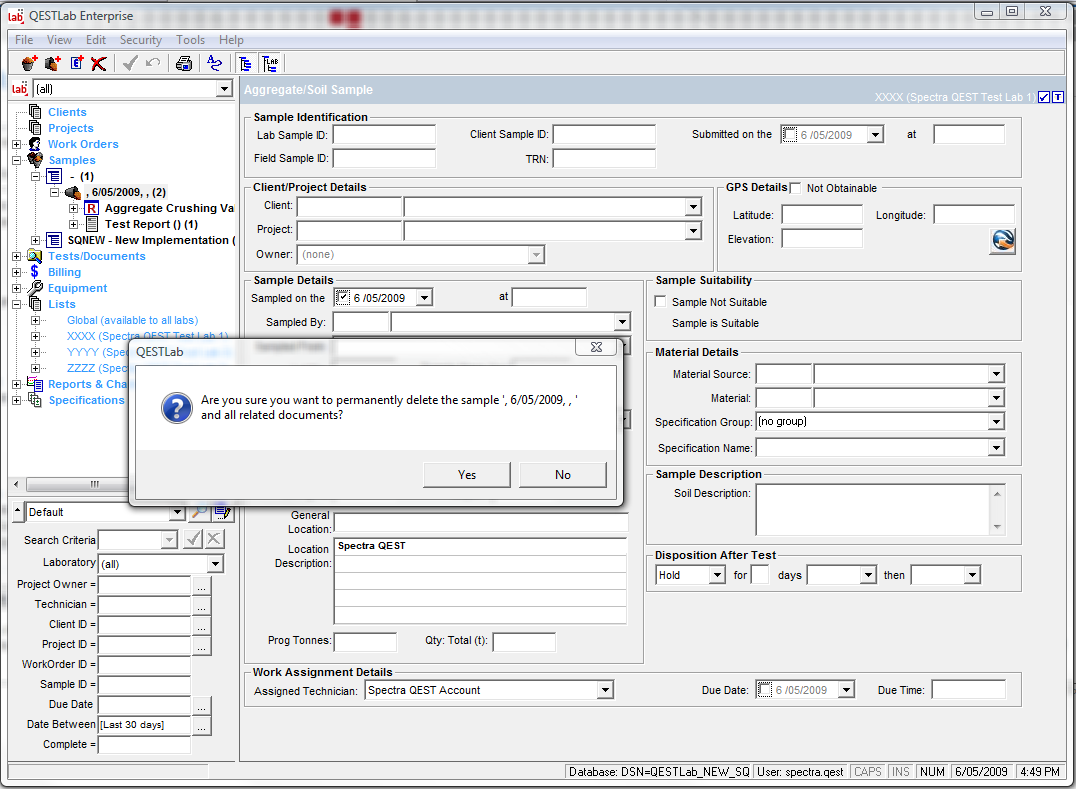Open the Assigned Technician dropdown
The image size is (1076, 789).
605,690
